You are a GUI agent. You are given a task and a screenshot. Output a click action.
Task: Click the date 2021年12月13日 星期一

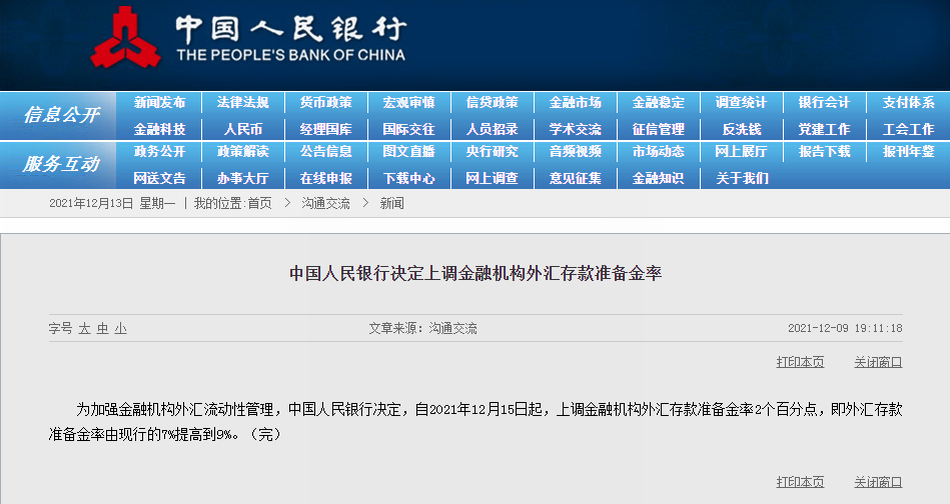tap(112, 204)
